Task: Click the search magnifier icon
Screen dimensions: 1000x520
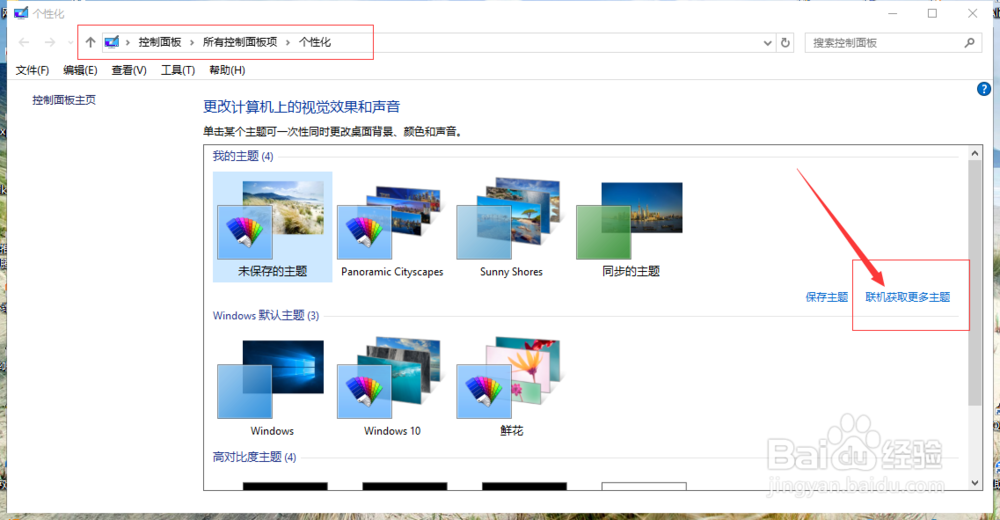Action: pos(969,43)
